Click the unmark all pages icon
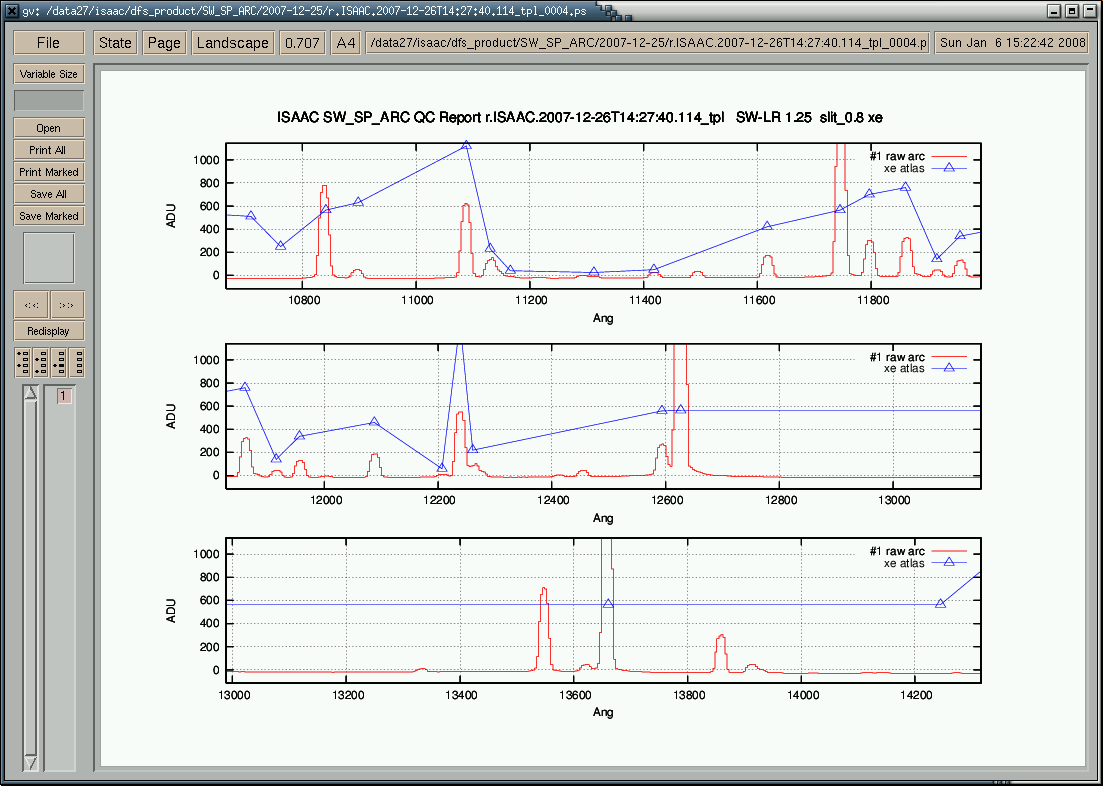Screen dimensions: 1103x786 pos(76,361)
